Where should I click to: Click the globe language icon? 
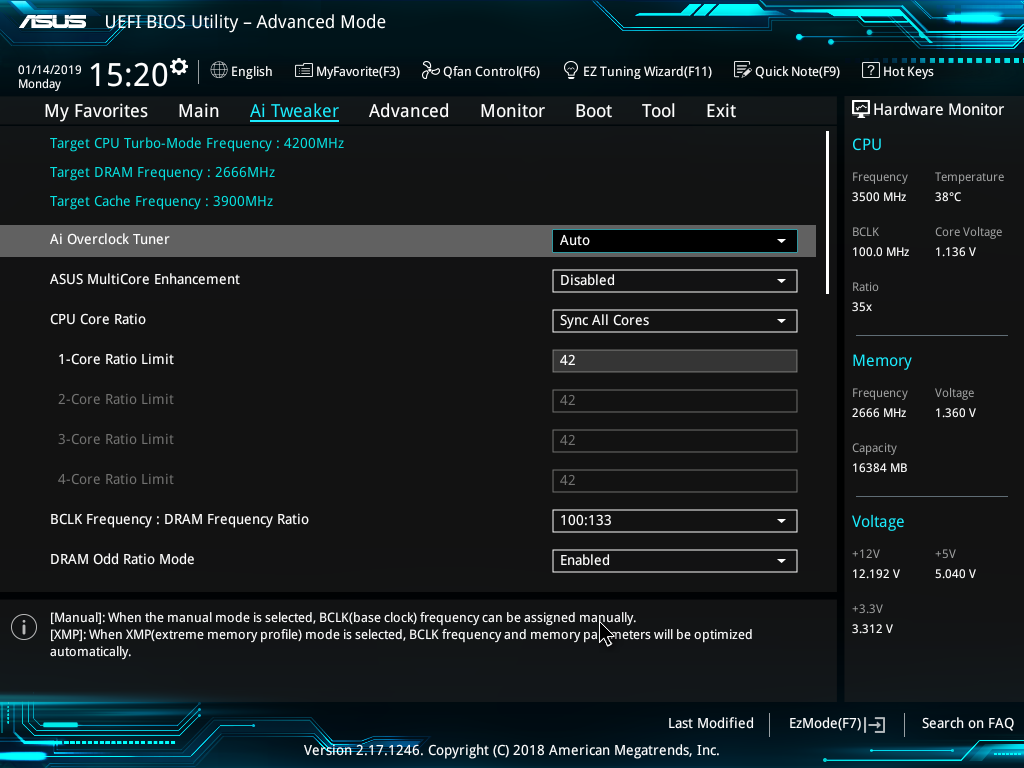219,71
